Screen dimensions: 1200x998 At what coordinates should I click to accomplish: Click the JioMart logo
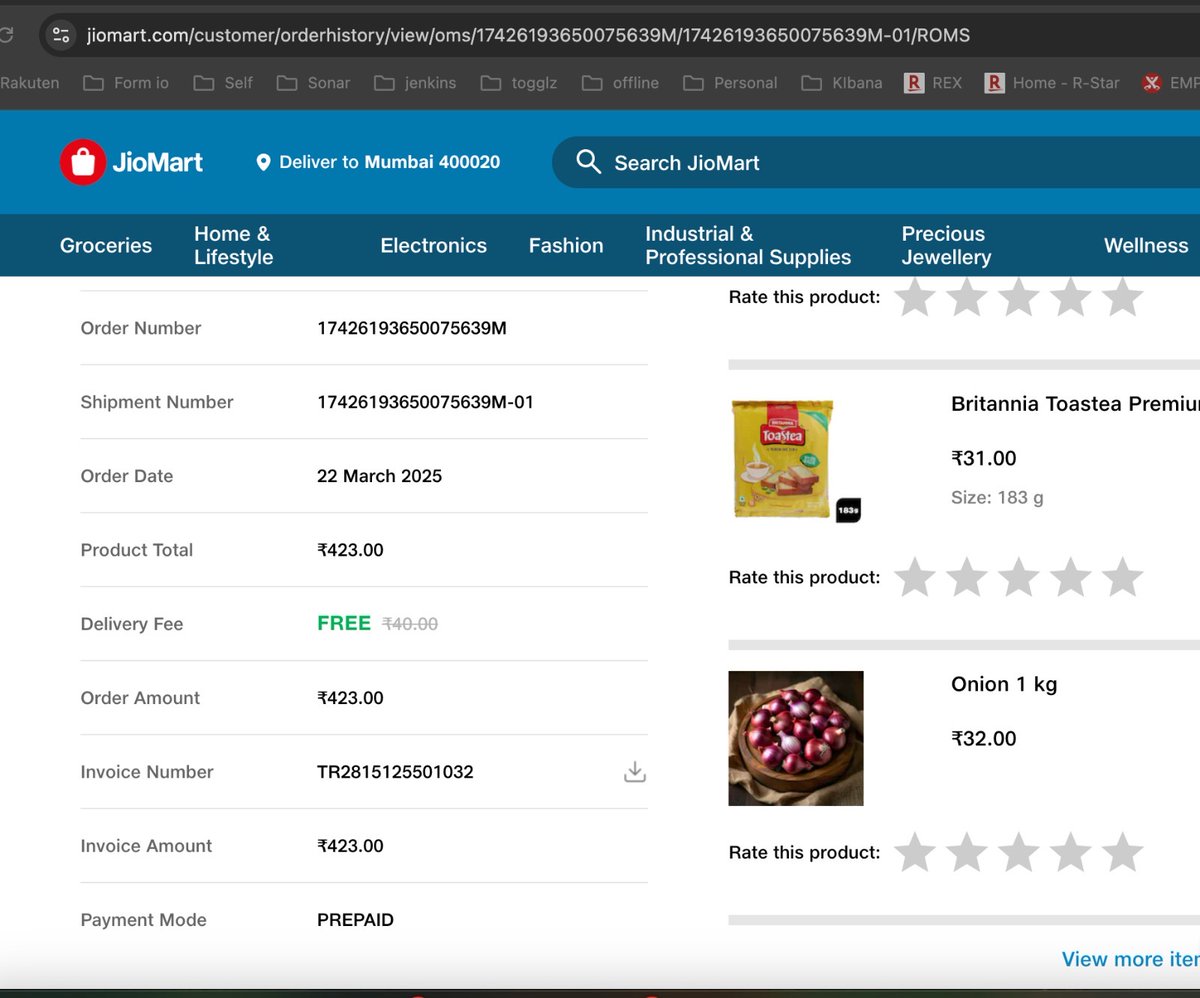point(131,162)
